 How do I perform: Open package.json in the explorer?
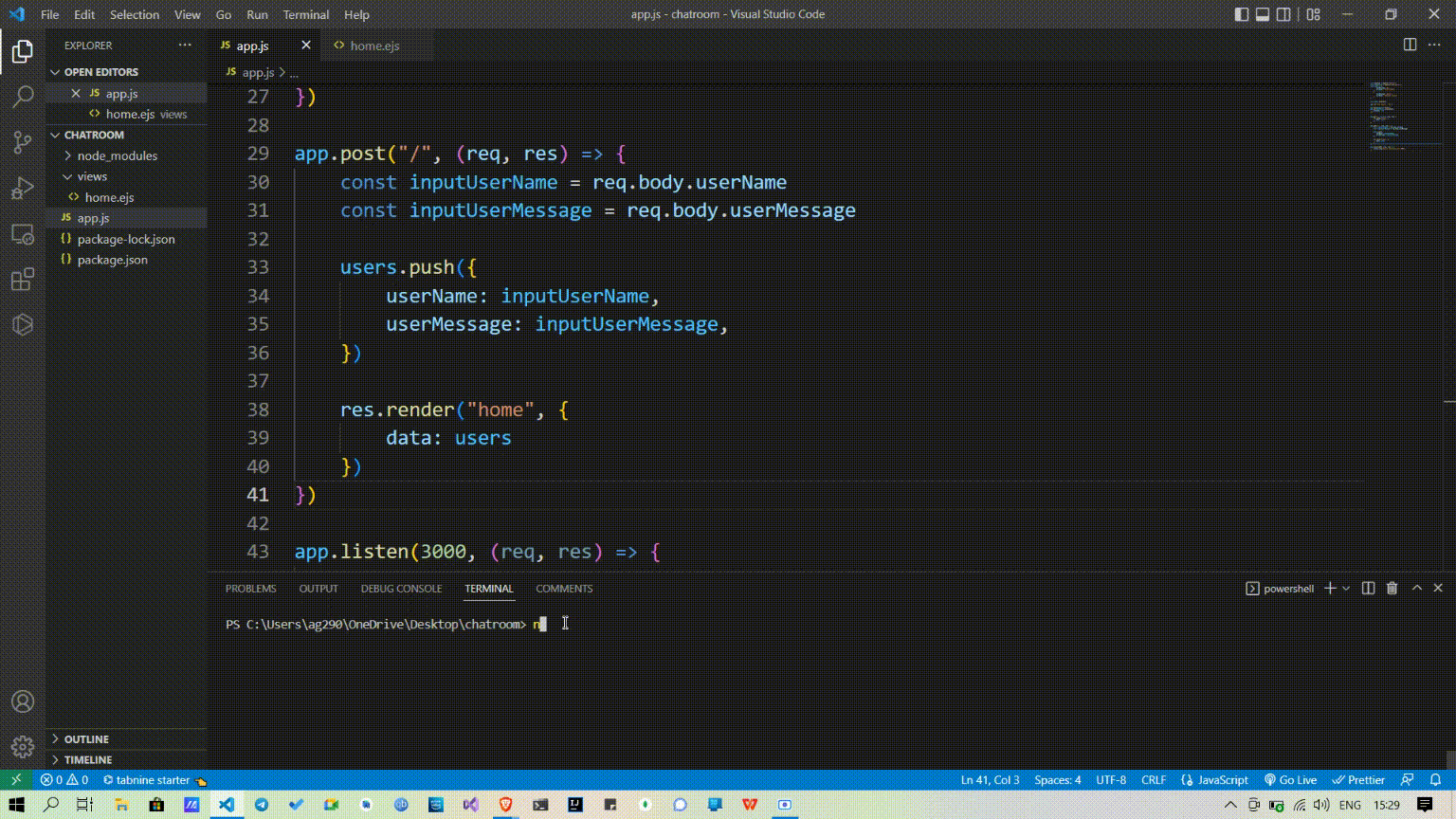[x=112, y=260]
